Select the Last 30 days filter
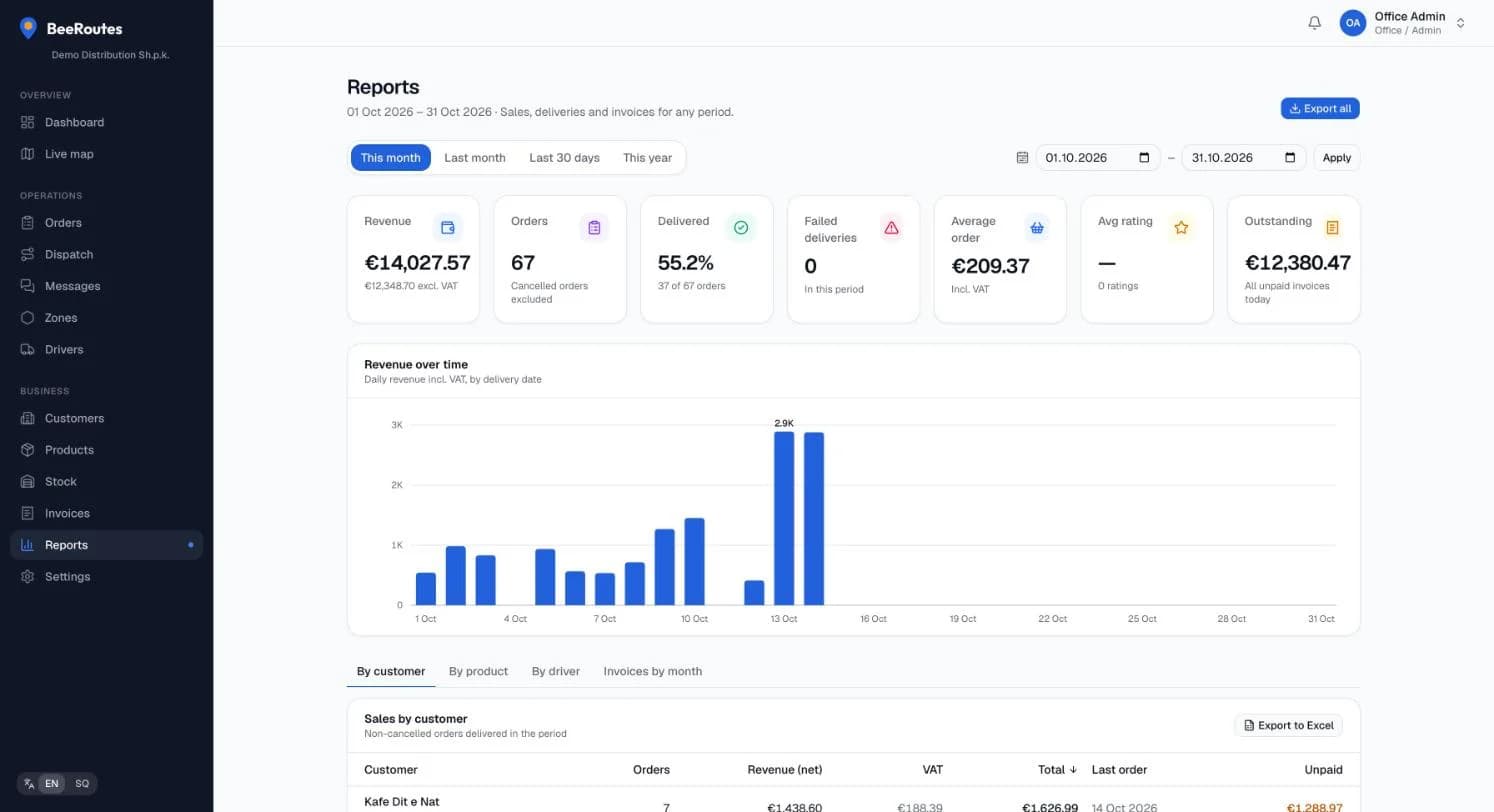 pyautogui.click(x=564, y=158)
